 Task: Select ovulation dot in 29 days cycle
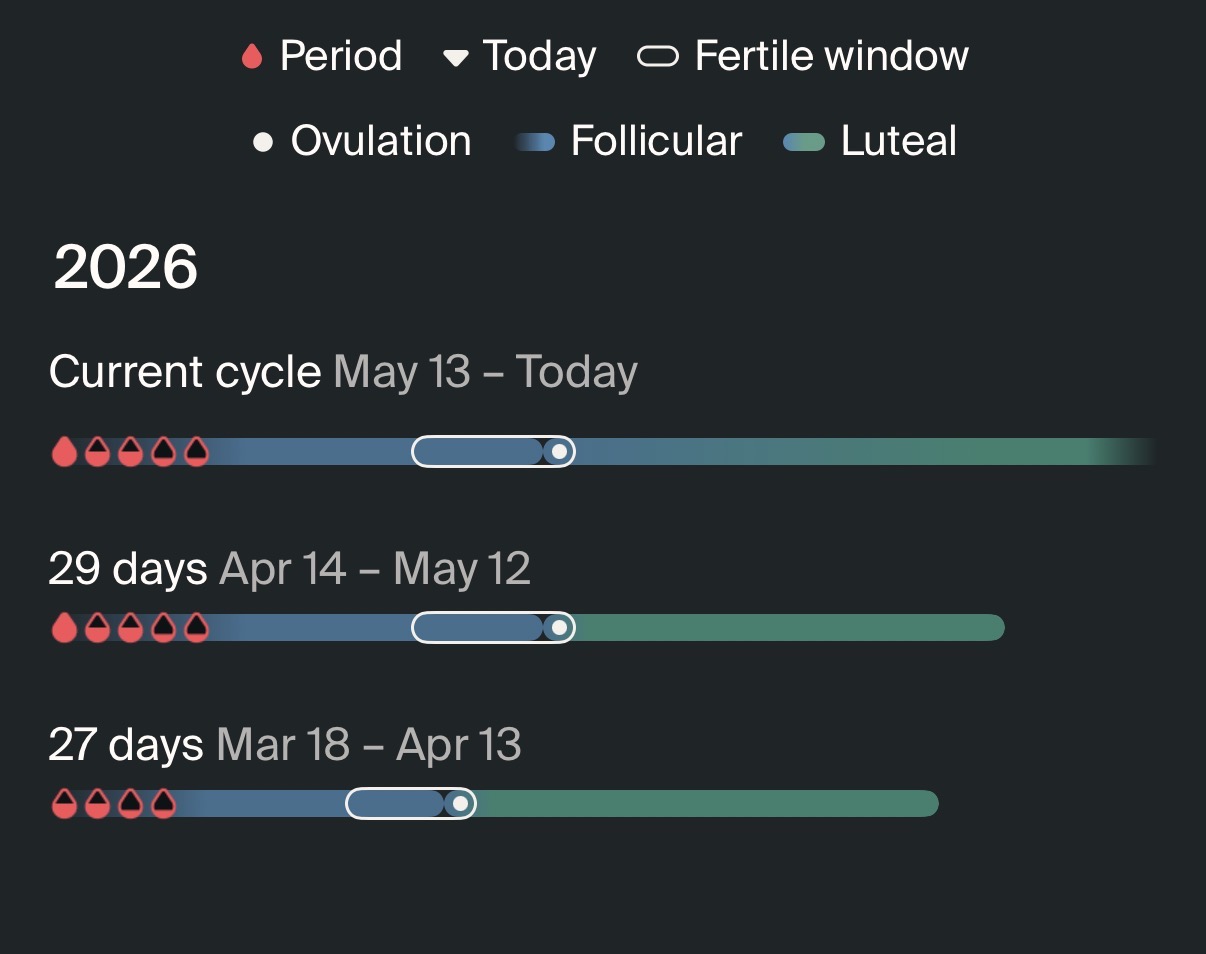[x=560, y=628]
